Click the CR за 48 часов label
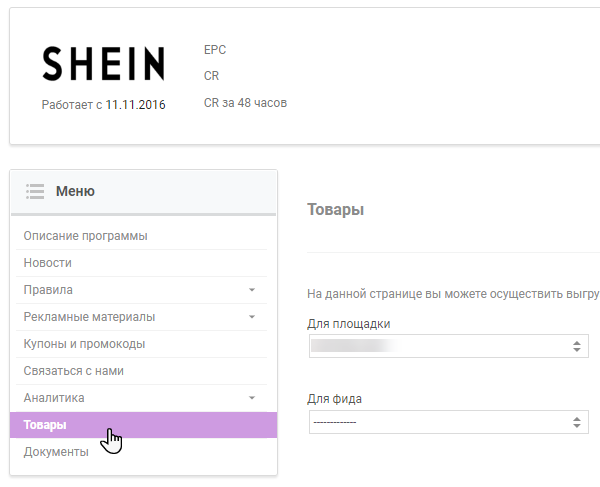 (245, 103)
